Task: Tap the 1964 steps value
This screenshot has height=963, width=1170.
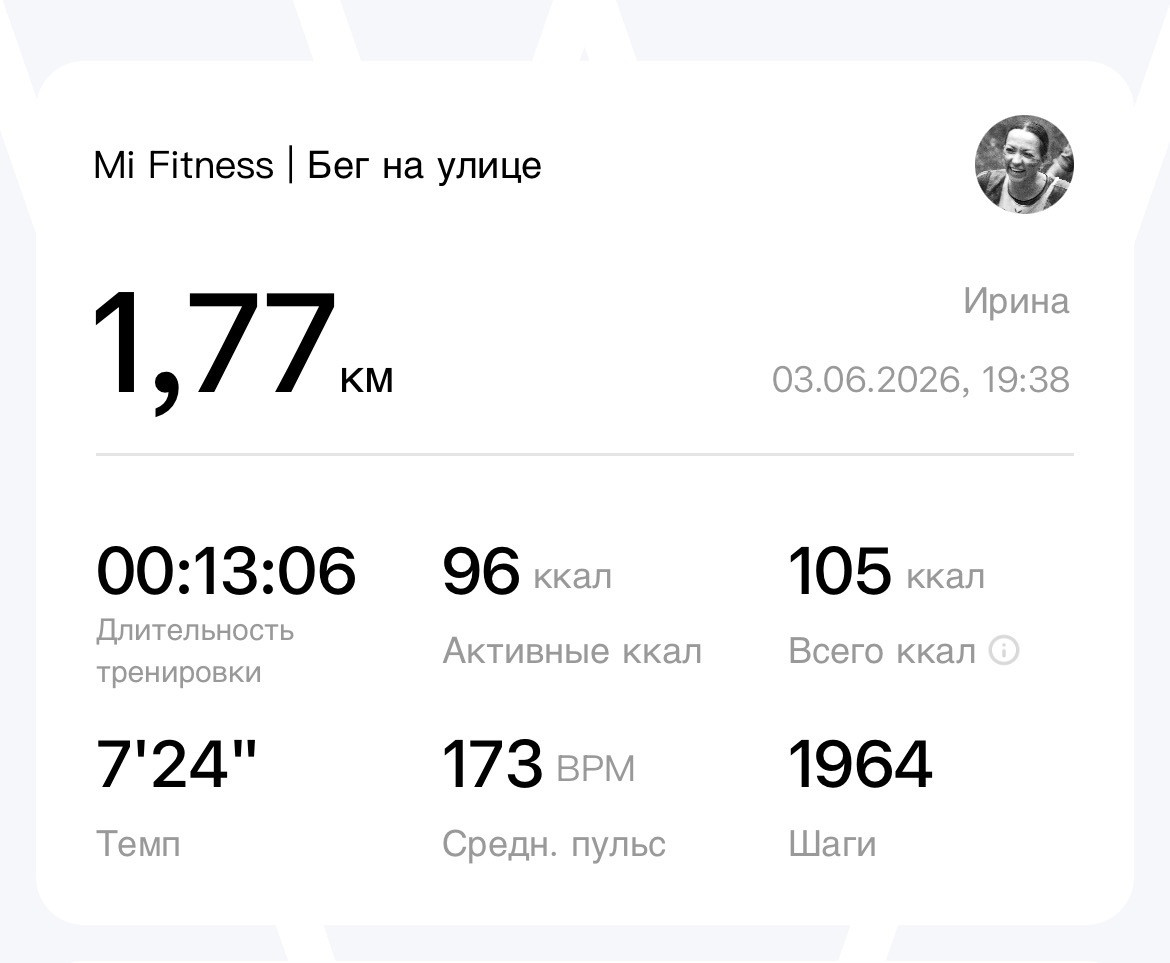Action: [860, 764]
